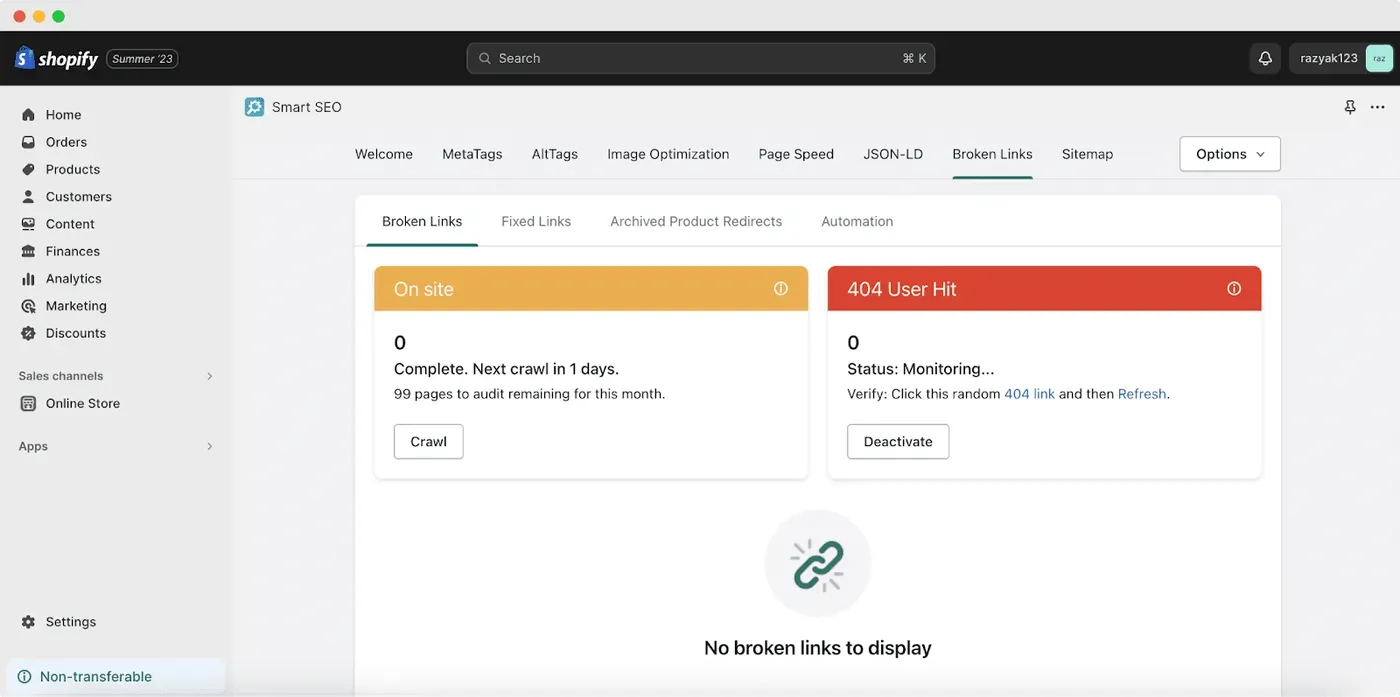Viewport: 1400px width, 697px height.
Task: Click the random 404 link
Action: (x=1029, y=394)
